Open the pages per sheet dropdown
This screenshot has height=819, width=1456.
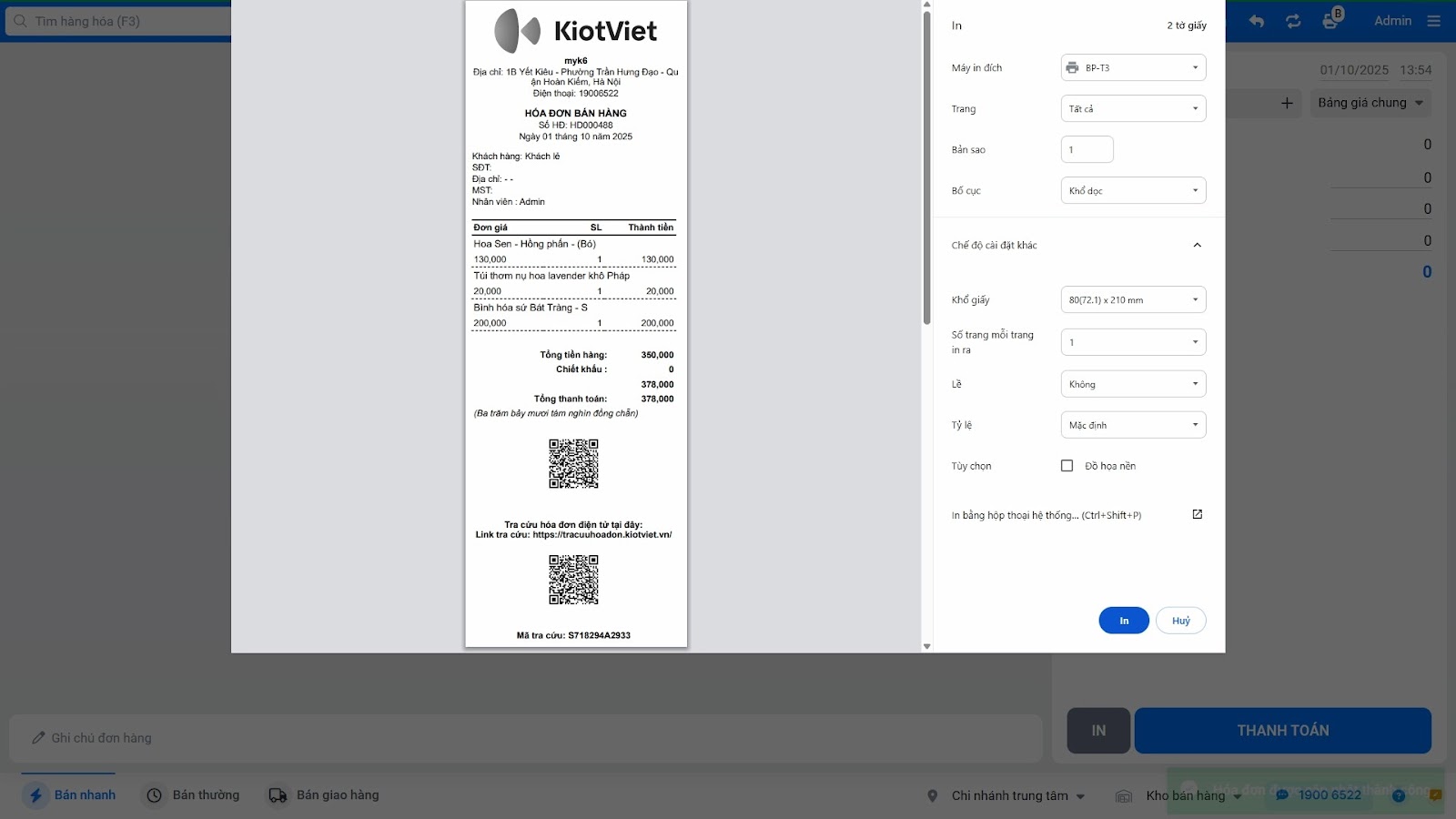(1133, 342)
